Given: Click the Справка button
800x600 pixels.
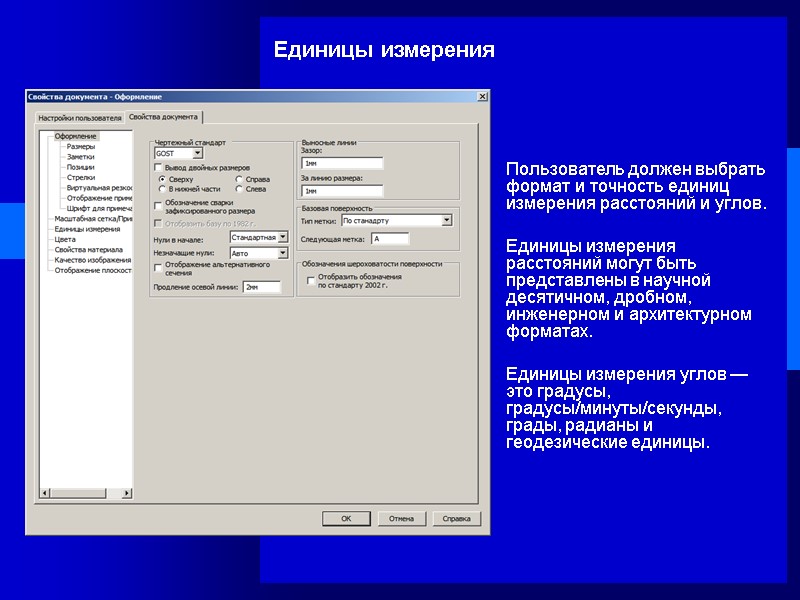Looking at the screenshot, I should pyautogui.click(x=458, y=518).
